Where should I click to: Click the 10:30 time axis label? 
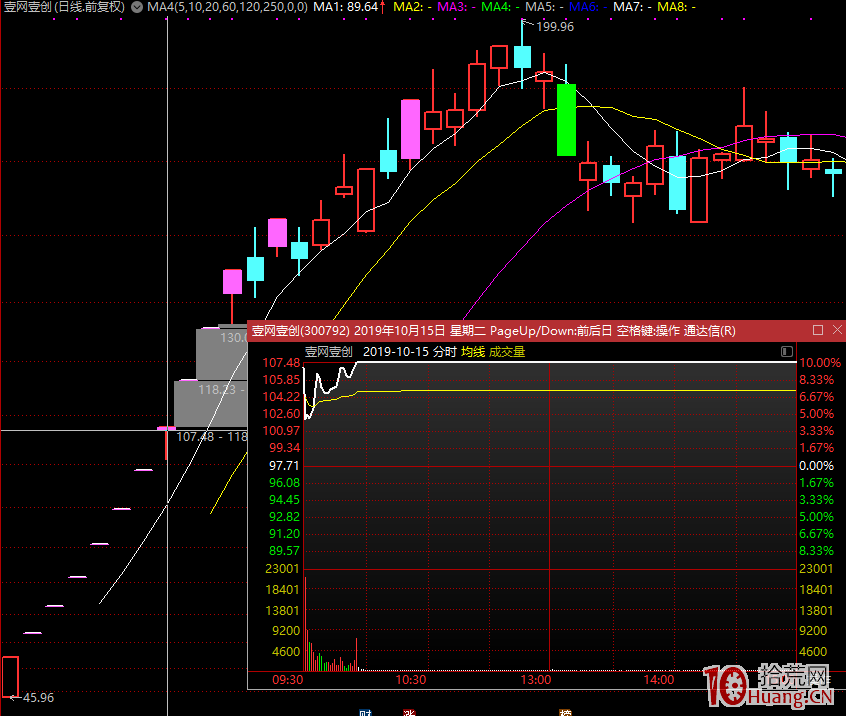(411, 679)
